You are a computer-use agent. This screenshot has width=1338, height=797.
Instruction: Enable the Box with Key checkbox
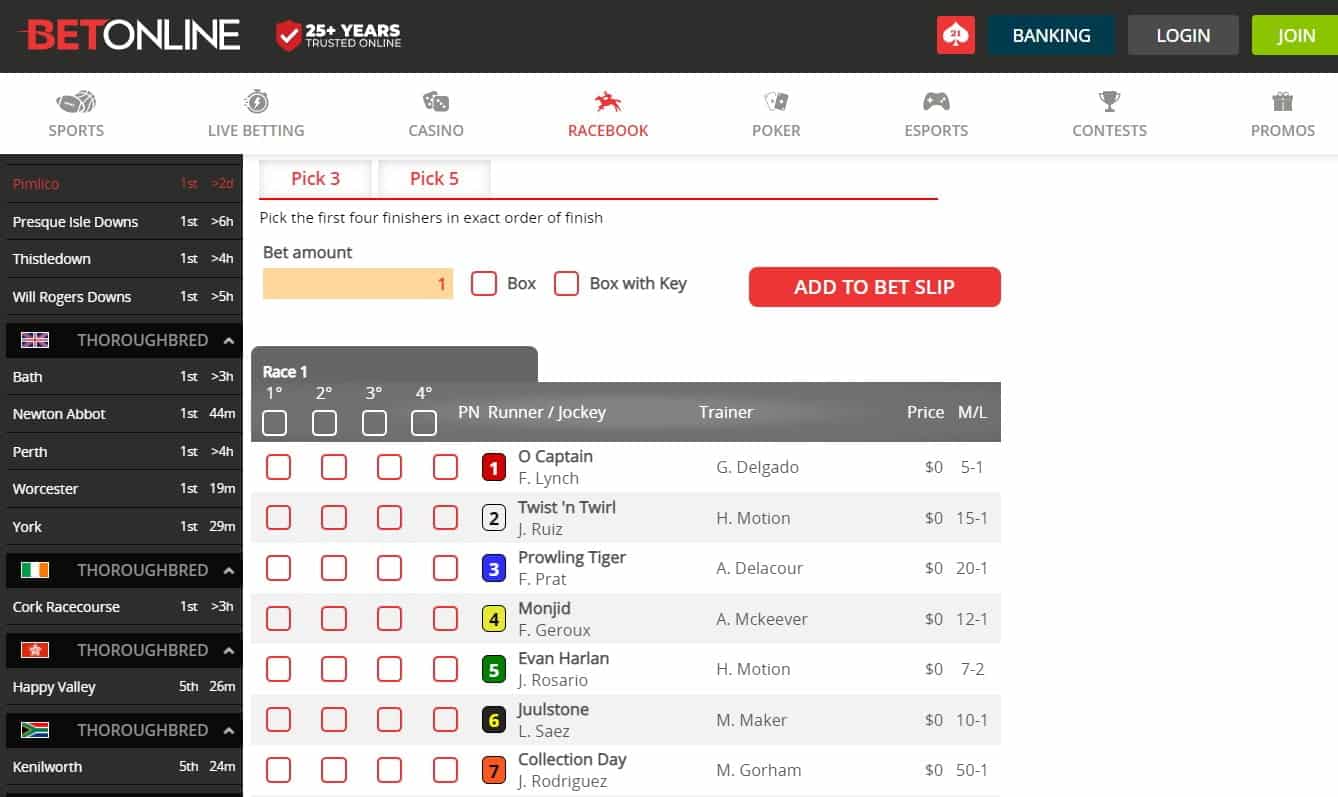click(567, 284)
